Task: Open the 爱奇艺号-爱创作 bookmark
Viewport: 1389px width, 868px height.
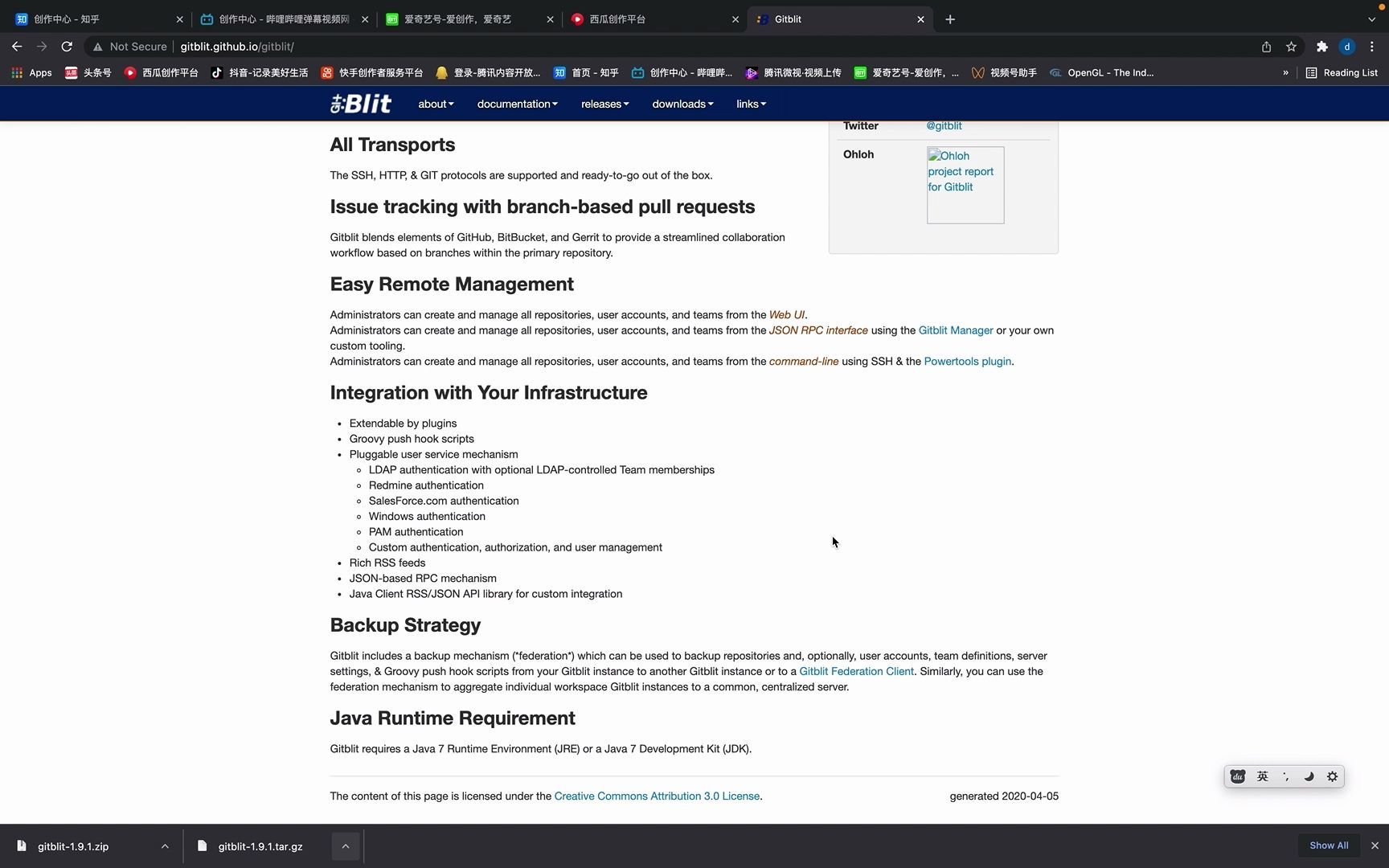Action: pos(906,72)
